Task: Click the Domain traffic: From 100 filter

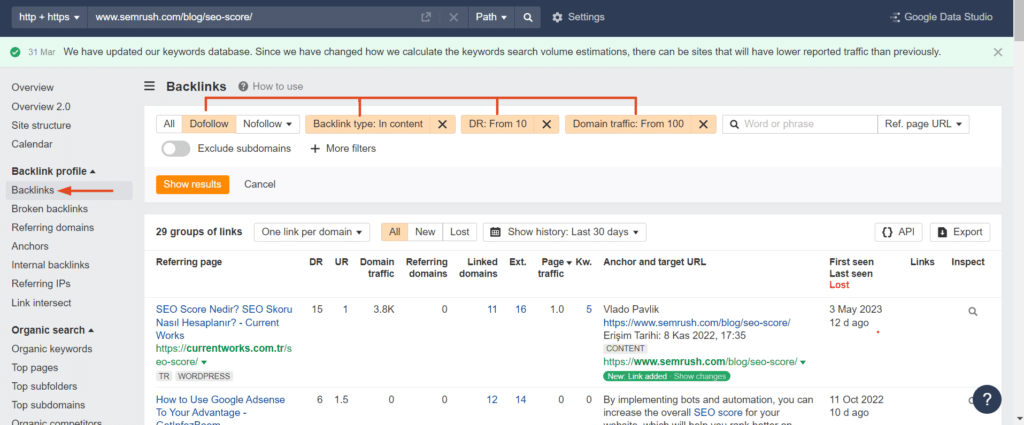Action: tap(628, 124)
